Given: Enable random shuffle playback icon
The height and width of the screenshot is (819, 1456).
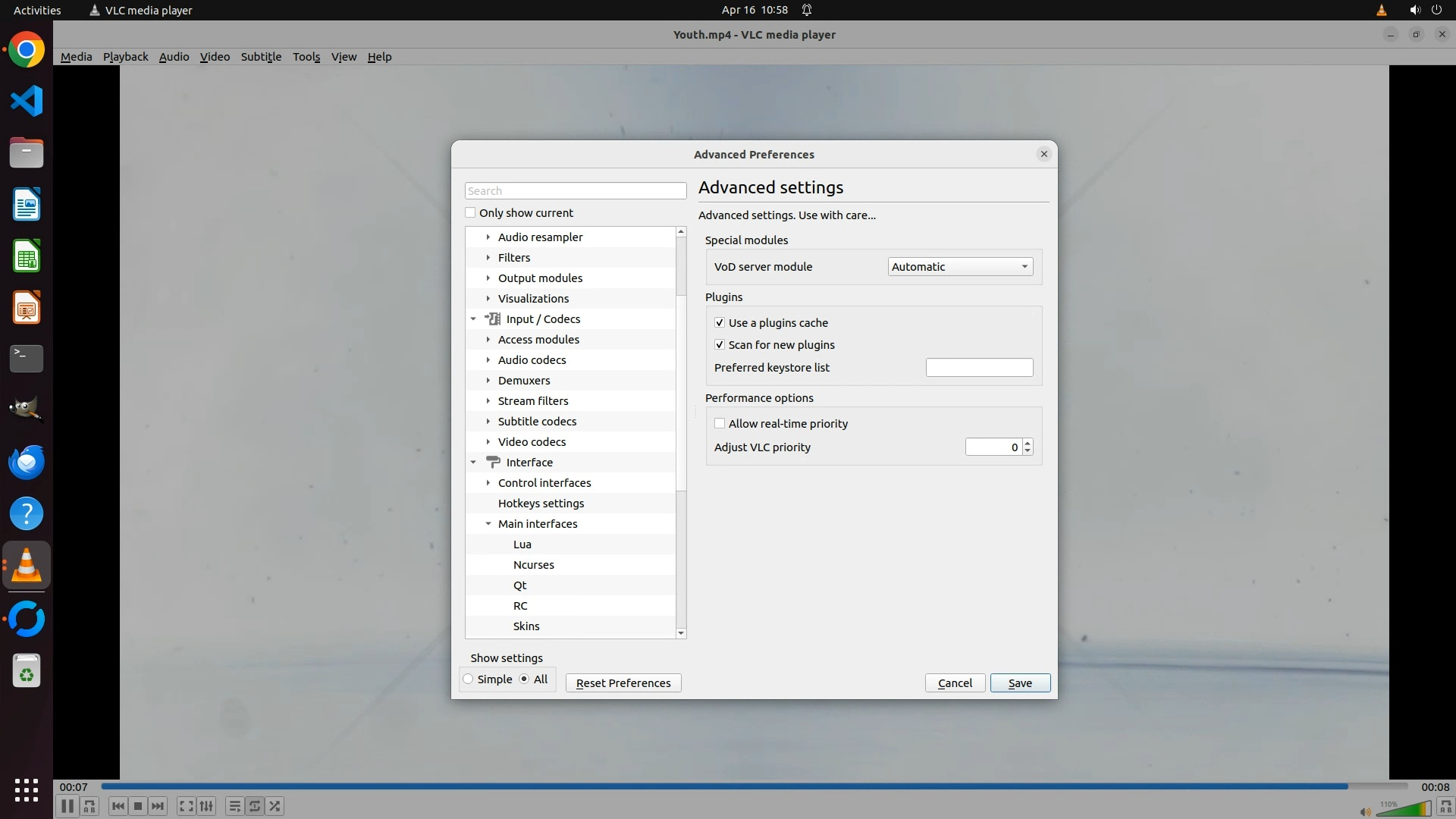Looking at the screenshot, I should point(275,806).
